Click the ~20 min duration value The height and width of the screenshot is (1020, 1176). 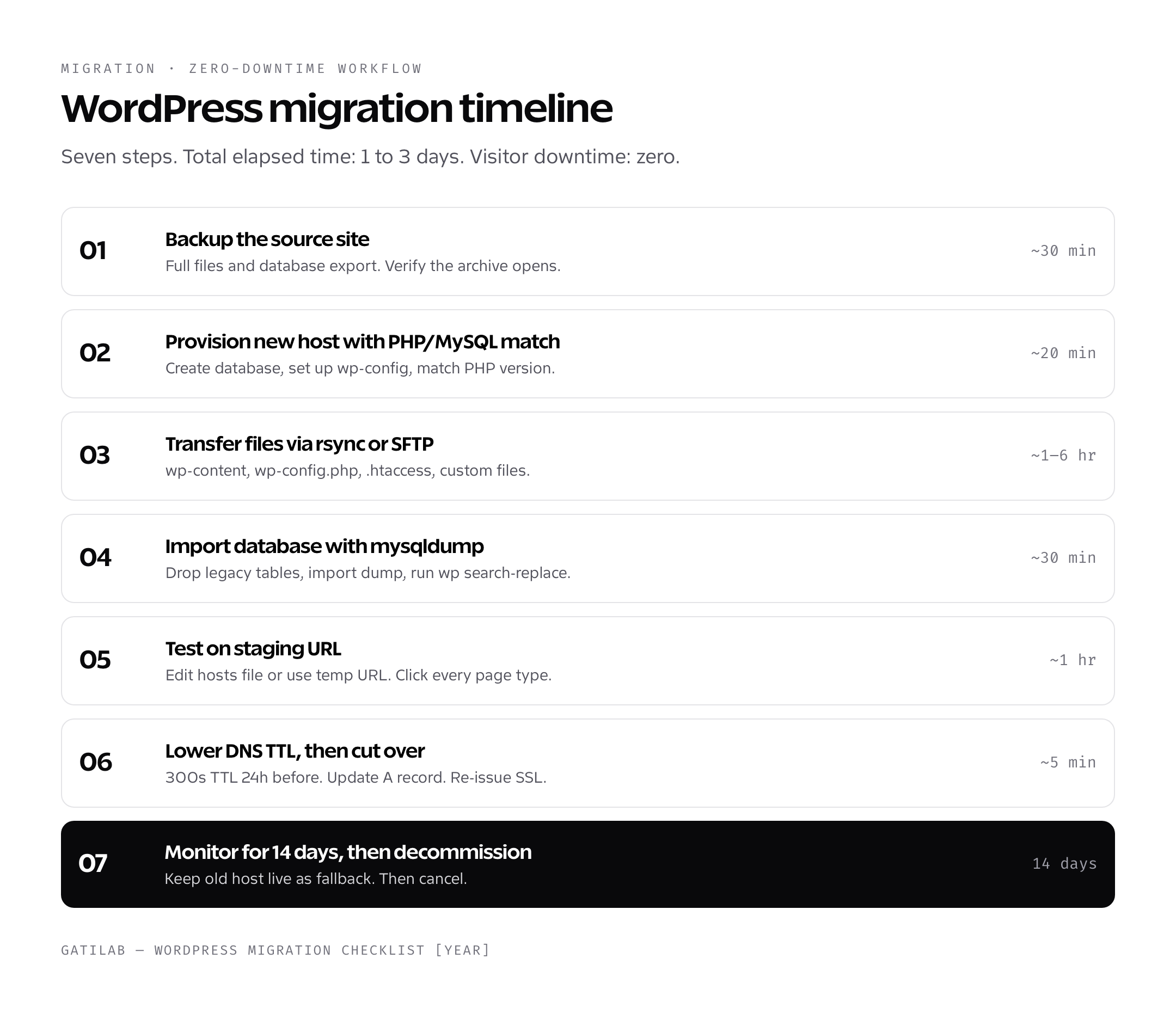pyautogui.click(x=1063, y=353)
